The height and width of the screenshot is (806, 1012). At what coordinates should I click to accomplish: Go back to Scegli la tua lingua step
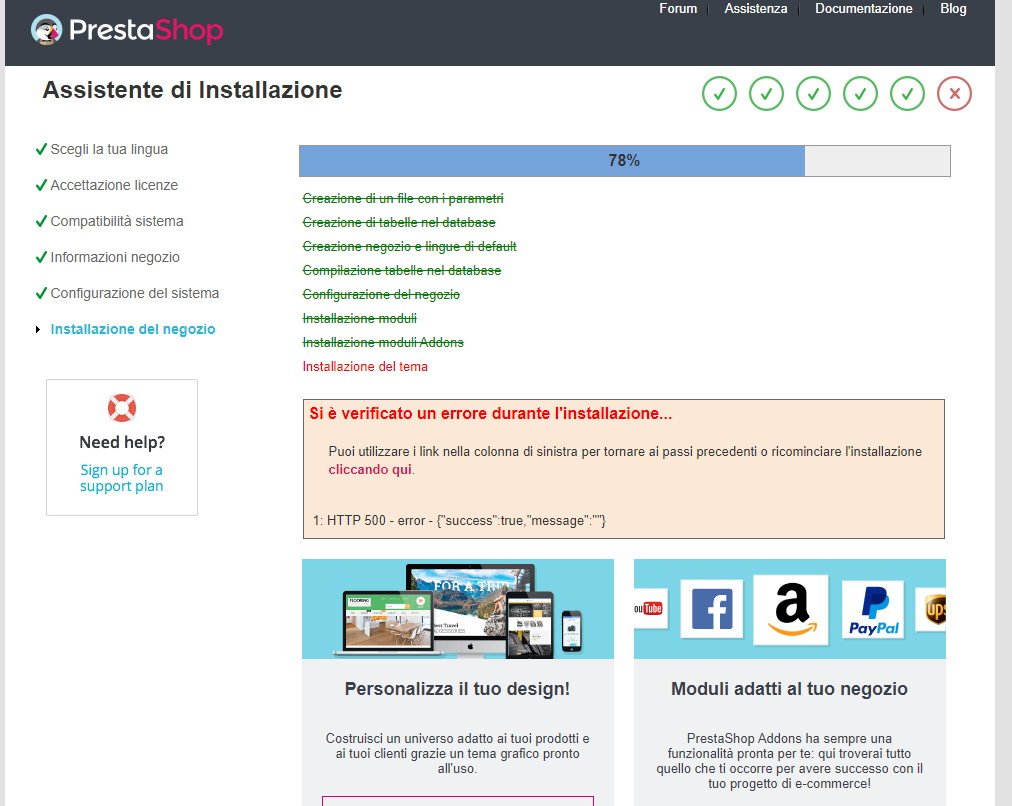coord(109,149)
